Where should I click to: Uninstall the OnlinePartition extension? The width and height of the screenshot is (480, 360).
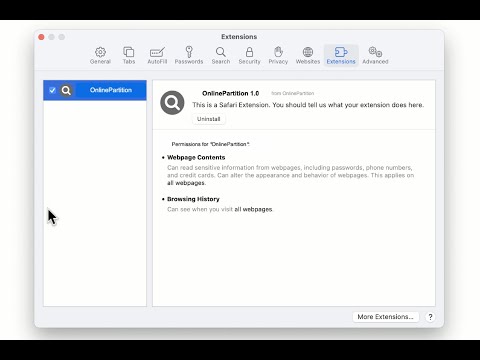209,119
